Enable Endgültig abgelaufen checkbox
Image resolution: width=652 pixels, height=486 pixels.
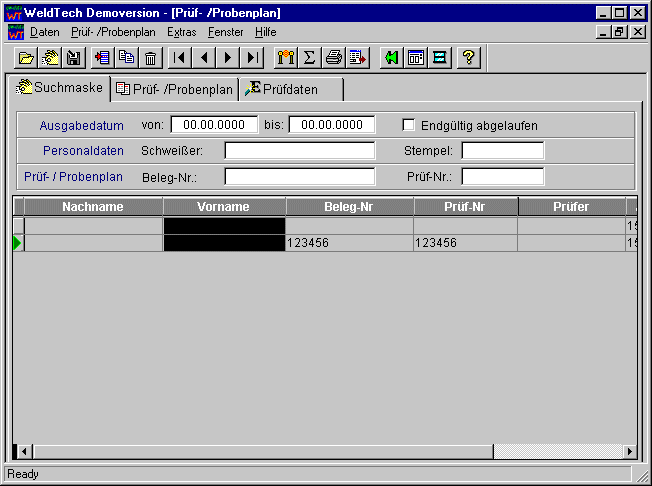tap(408, 126)
